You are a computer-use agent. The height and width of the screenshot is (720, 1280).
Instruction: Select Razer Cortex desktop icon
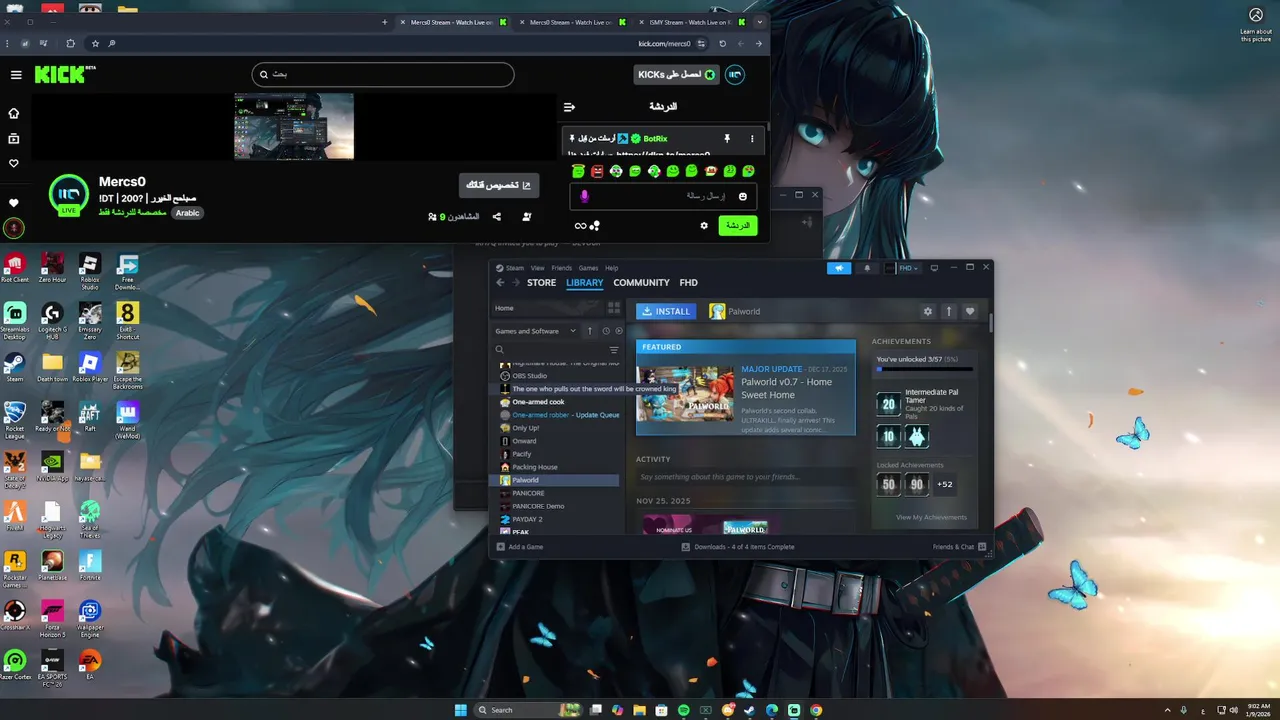14,665
